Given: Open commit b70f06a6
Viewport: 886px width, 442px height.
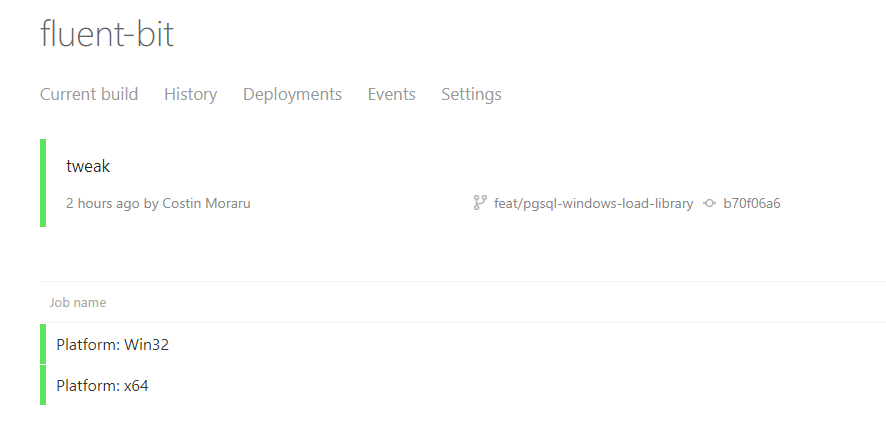Looking at the screenshot, I should pos(752,203).
